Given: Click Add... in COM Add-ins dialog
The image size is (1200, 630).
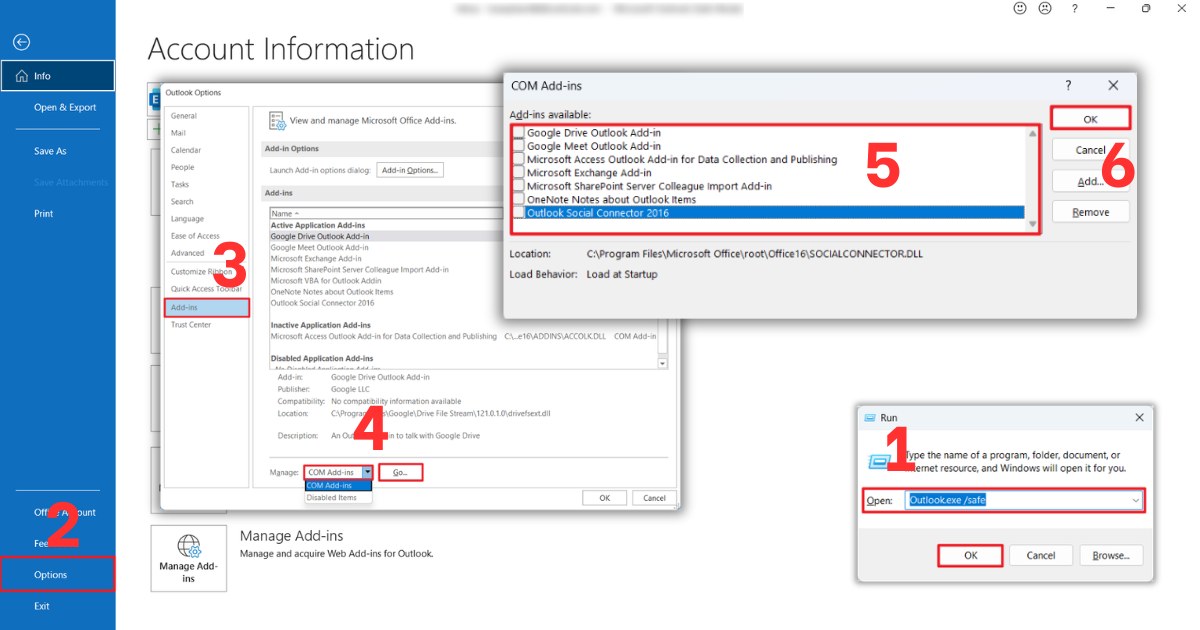Looking at the screenshot, I should pos(1091,181).
